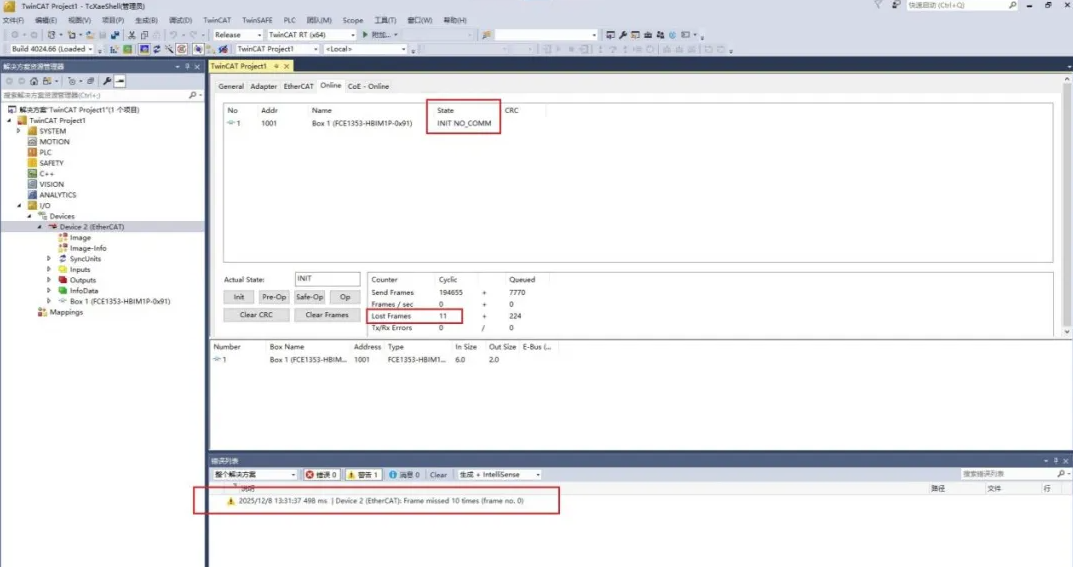Open the PLC menu in menu bar

pos(289,21)
